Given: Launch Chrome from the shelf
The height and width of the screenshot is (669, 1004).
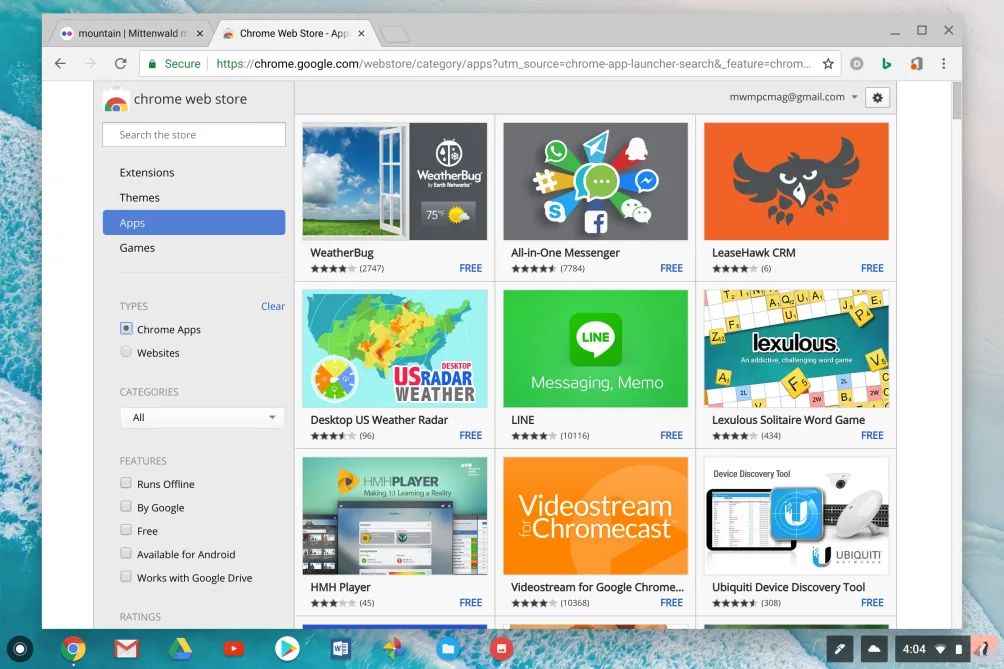Looking at the screenshot, I should coord(74,649).
